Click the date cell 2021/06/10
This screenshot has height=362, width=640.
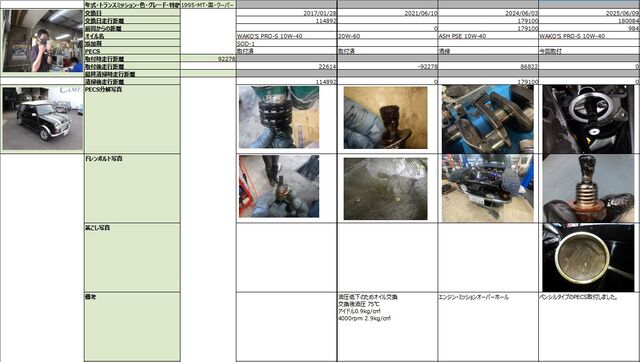coord(388,13)
